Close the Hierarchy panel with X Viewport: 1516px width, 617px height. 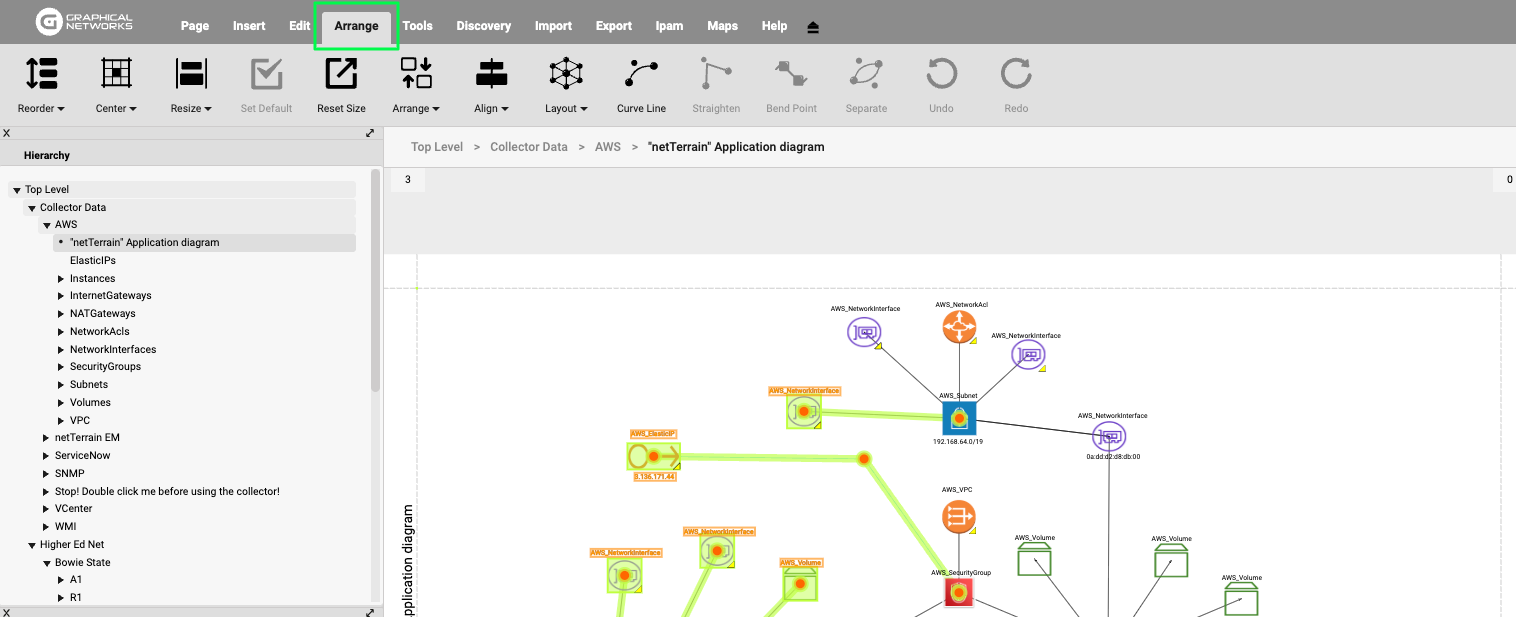[6, 133]
